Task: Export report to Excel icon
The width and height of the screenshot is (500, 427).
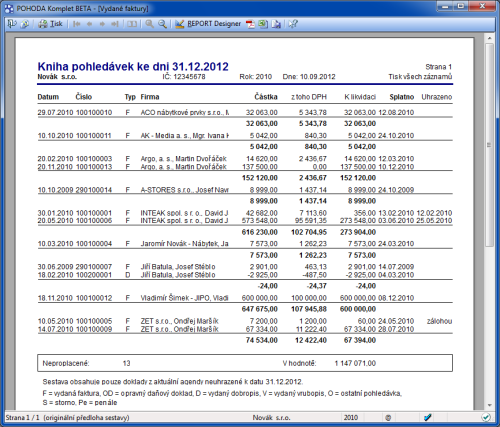Action: pos(263,24)
